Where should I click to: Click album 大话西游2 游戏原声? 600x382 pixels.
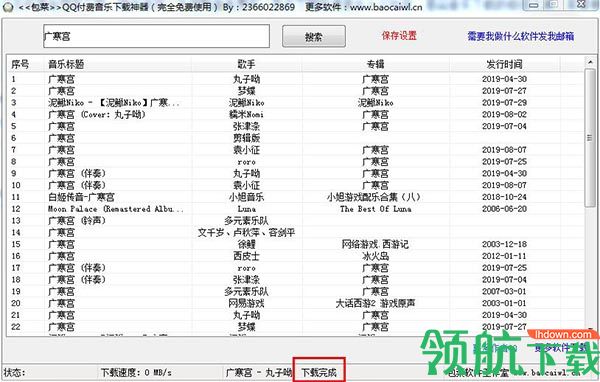pyautogui.click(x=375, y=304)
